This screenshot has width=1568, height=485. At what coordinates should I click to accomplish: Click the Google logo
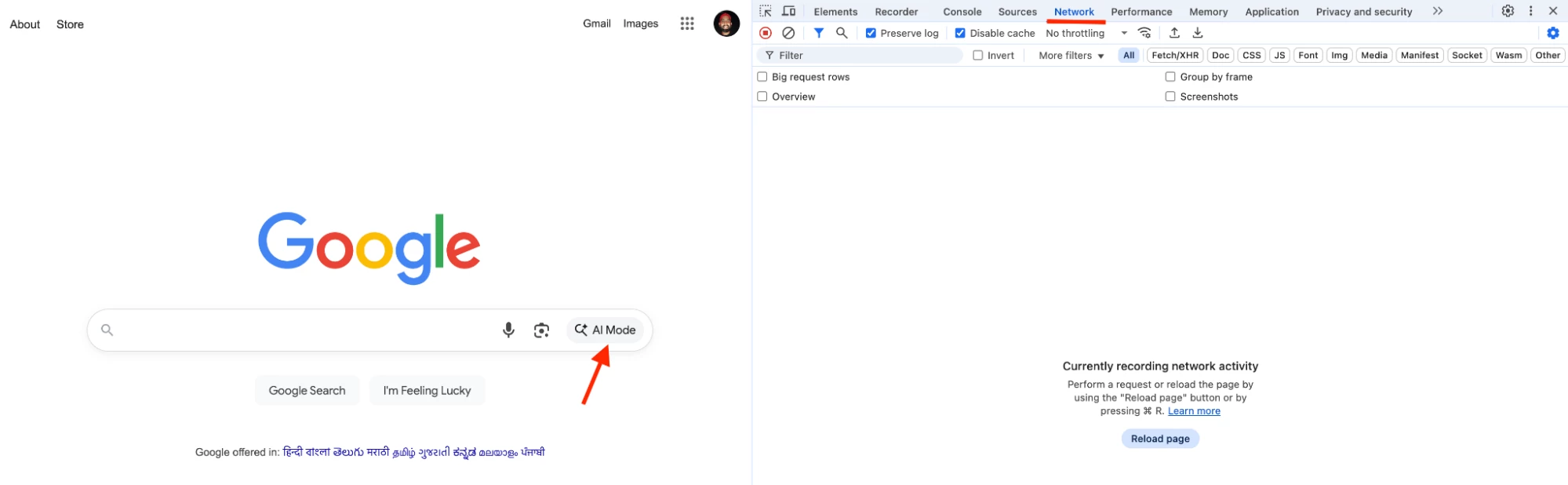point(369,248)
